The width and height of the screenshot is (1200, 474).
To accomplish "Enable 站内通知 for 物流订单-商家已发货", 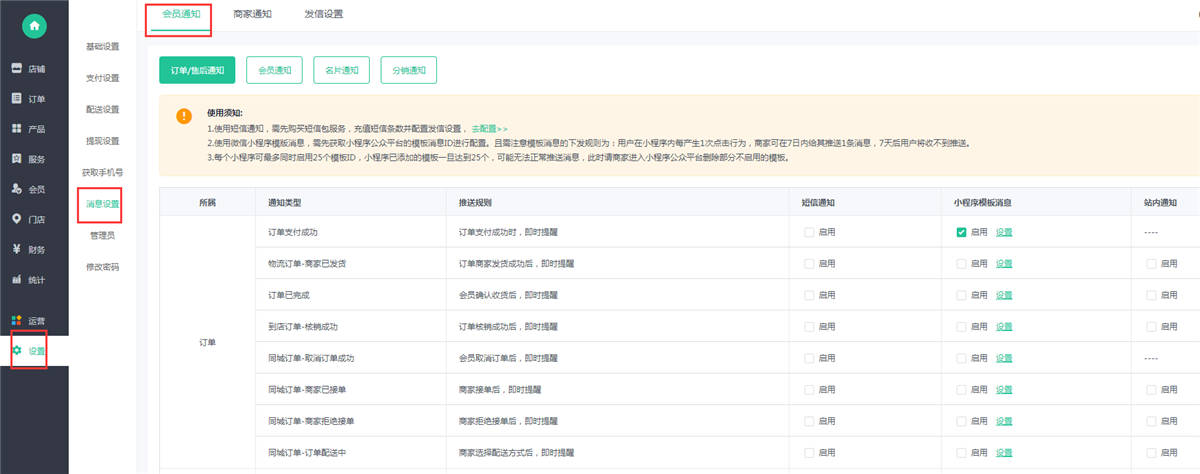I will 1151,263.
